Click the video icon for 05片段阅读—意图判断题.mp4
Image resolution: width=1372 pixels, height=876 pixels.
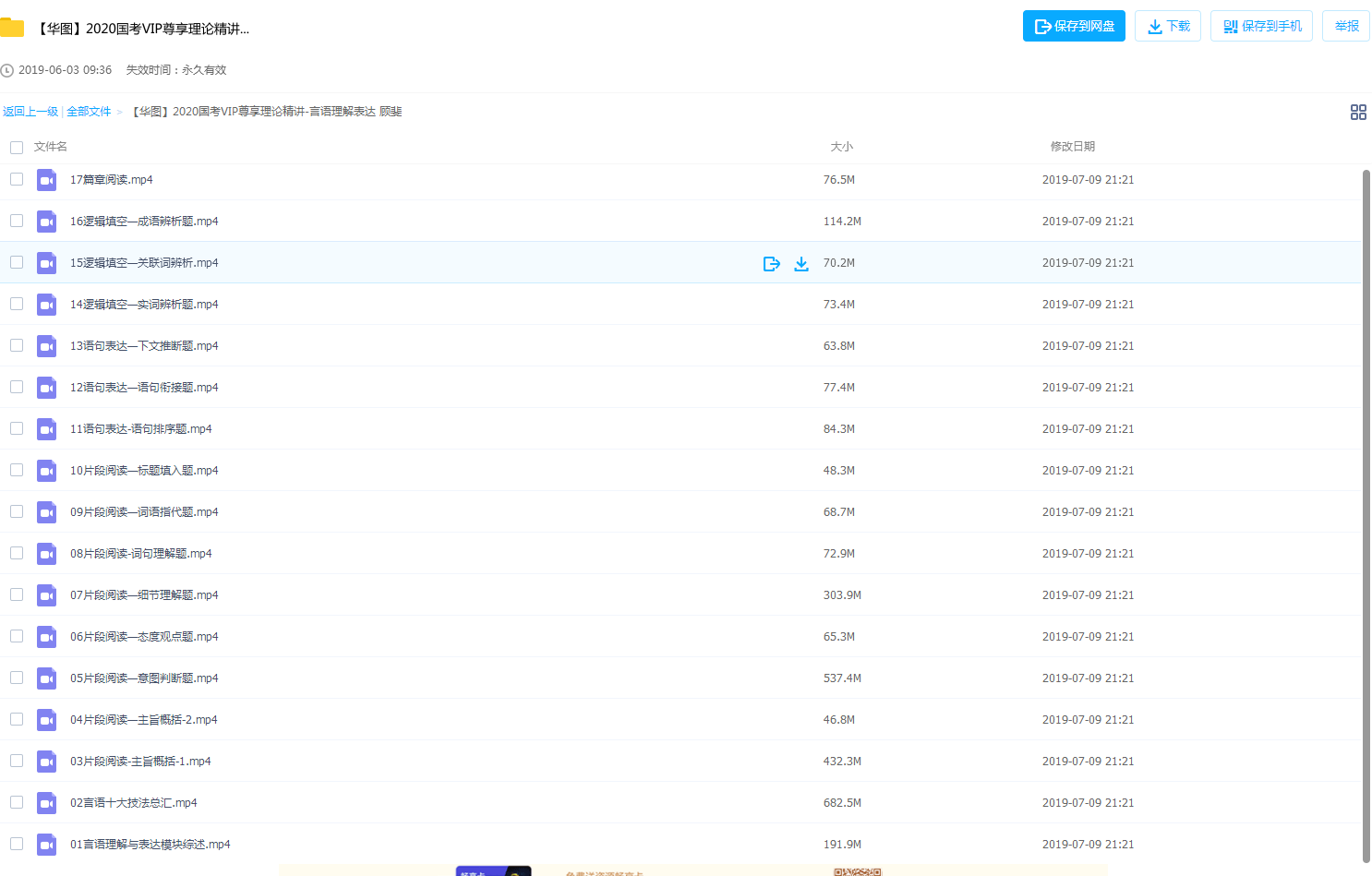[47, 678]
